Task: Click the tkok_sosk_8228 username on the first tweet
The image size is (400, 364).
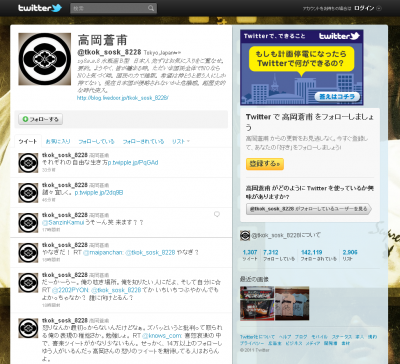Action: coord(65,155)
